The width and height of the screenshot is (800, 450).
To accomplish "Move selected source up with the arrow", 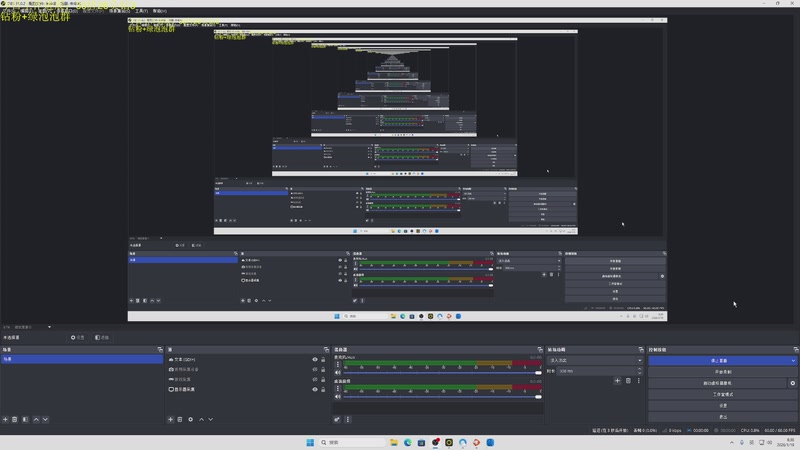I will [x=201, y=419].
